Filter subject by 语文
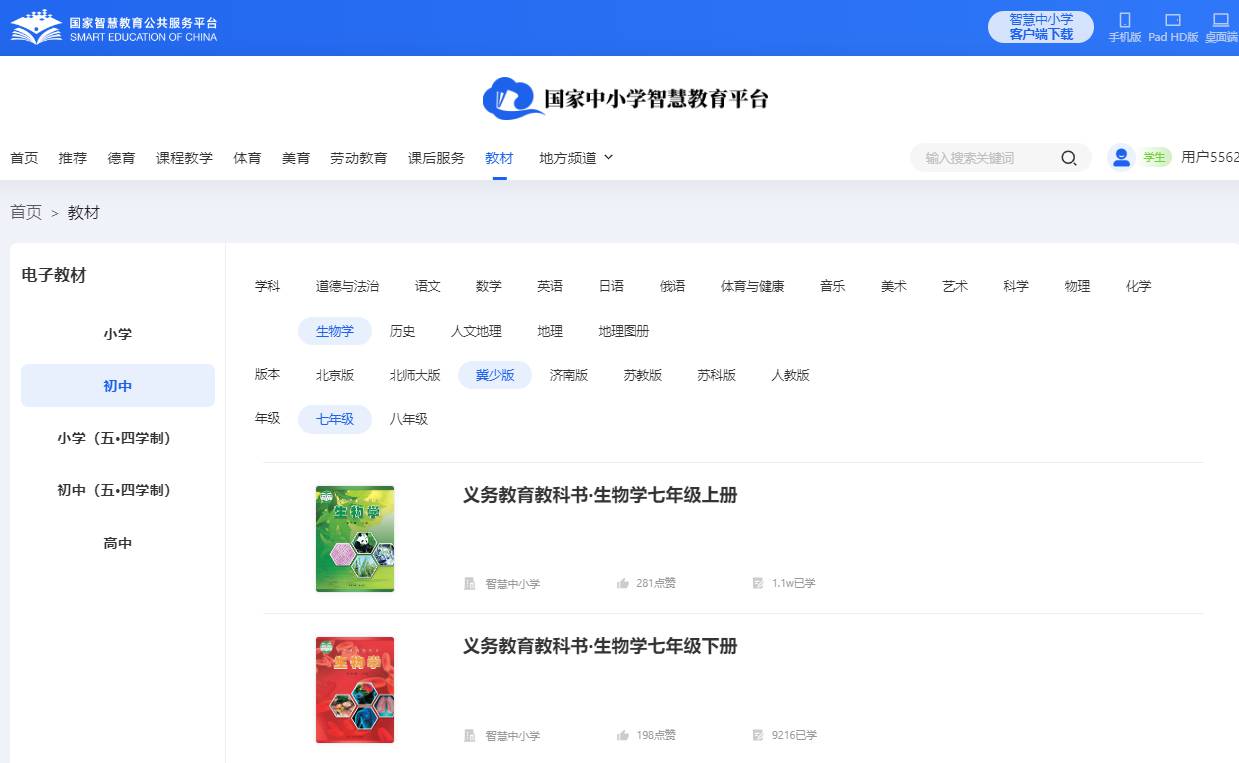The height and width of the screenshot is (763, 1239). (428, 286)
